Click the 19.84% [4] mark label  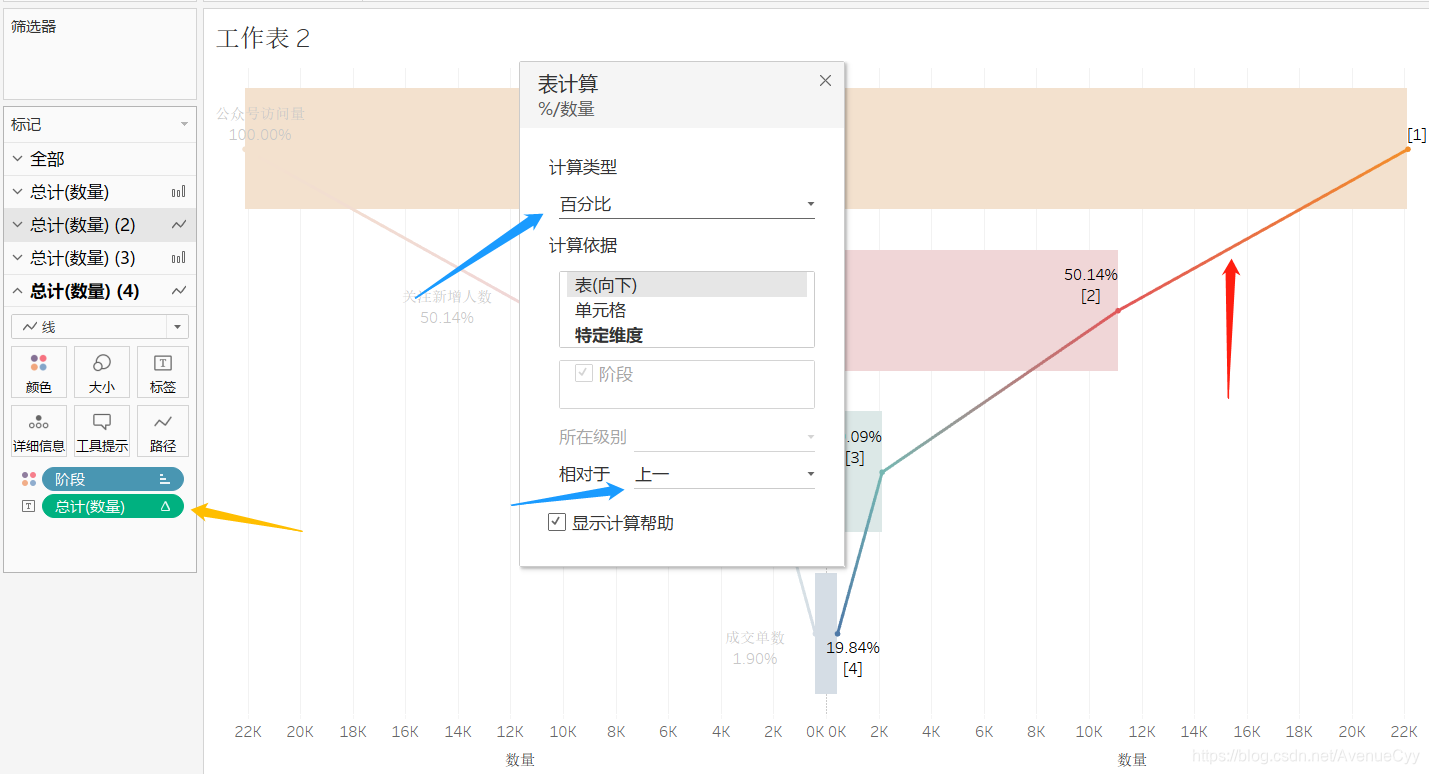(853, 658)
